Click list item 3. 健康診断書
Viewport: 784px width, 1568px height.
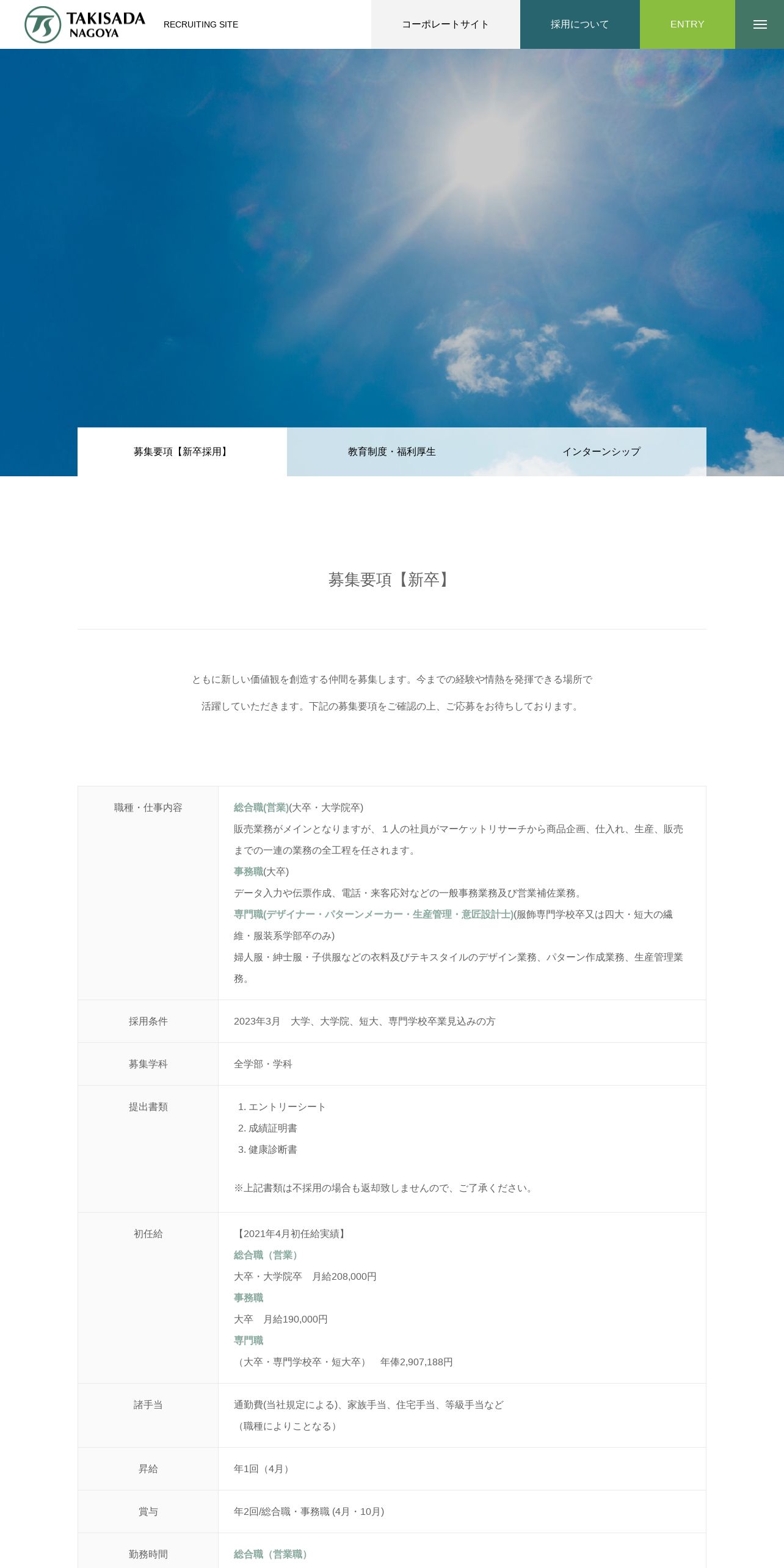click(x=267, y=1150)
